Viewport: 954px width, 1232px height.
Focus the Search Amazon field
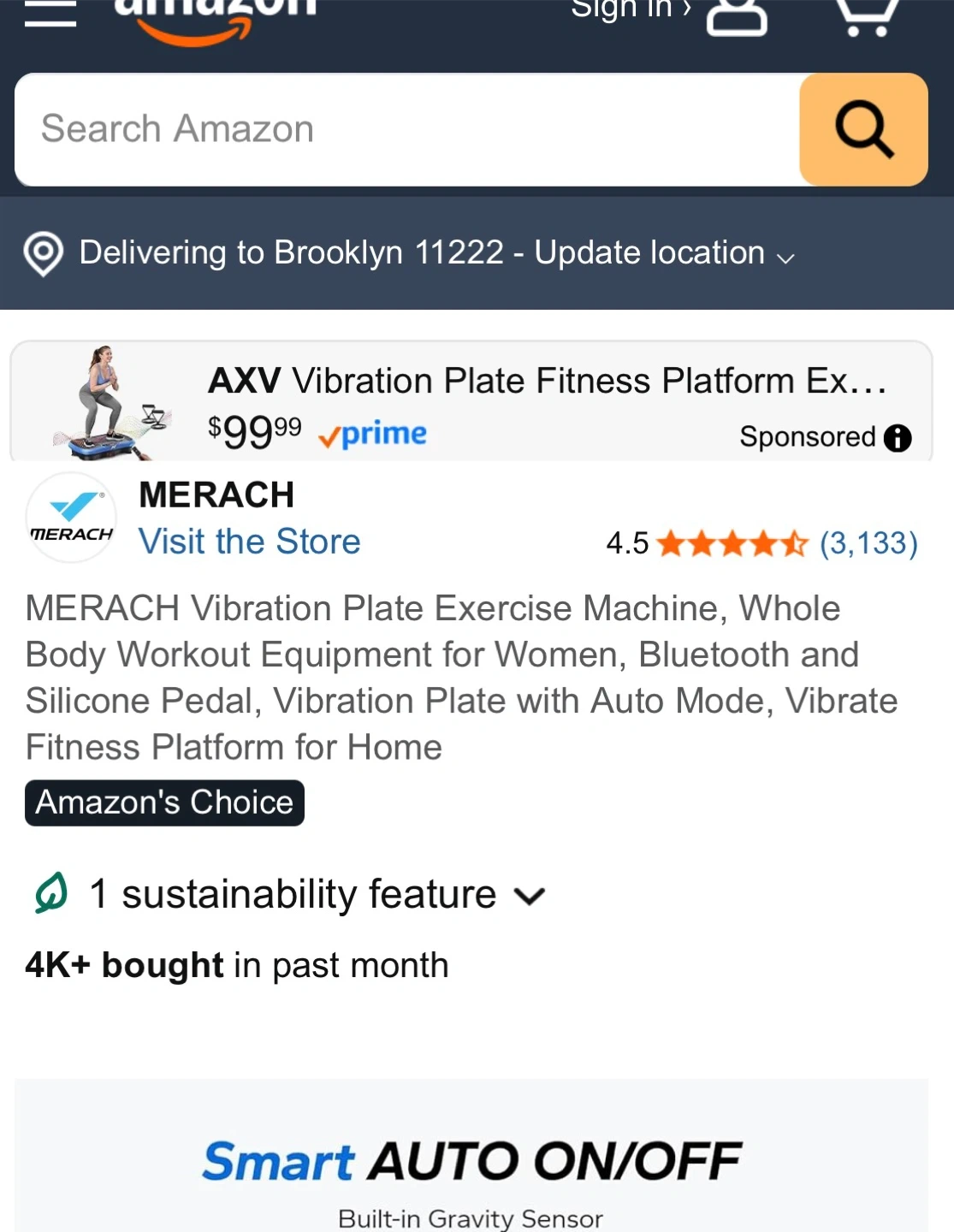coord(407,129)
